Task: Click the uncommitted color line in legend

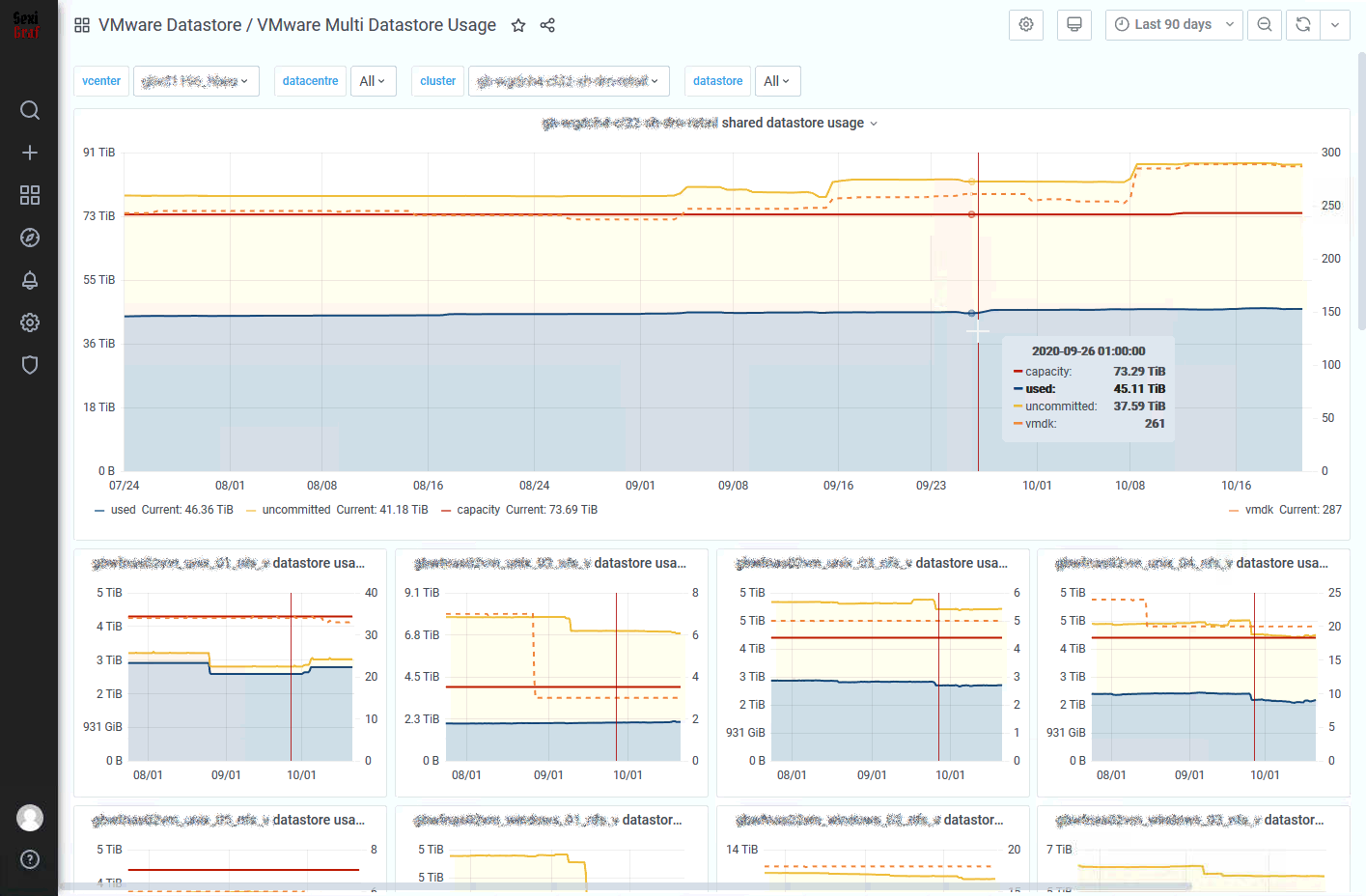Action: point(251,511)
